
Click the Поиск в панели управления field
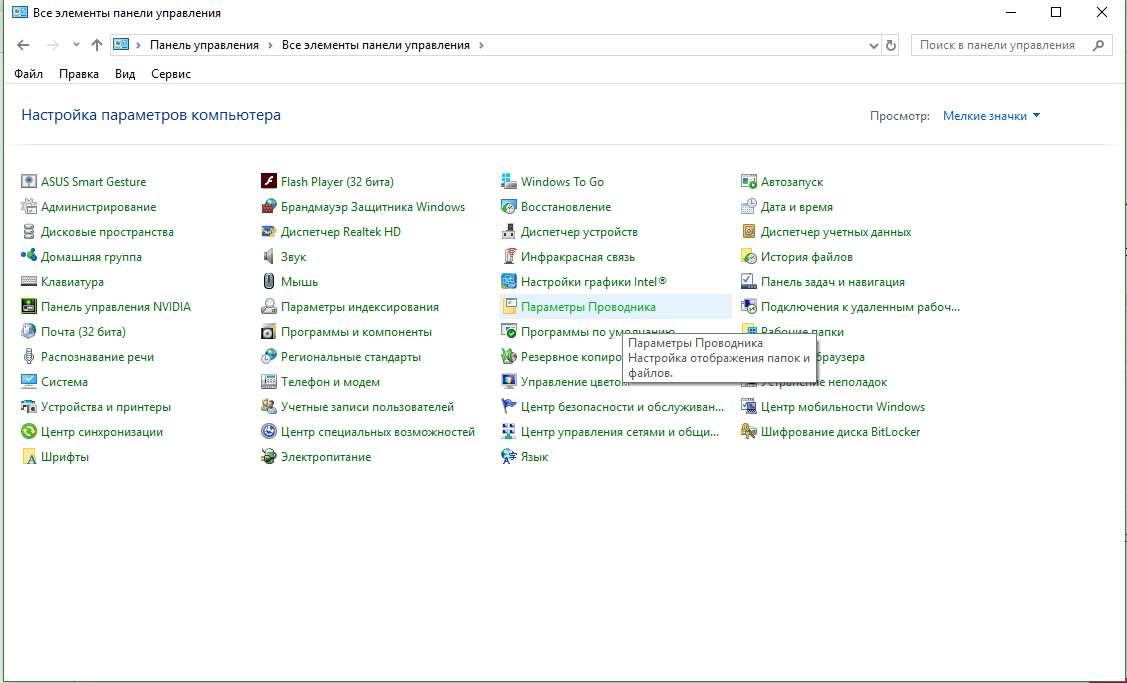point(1011,45)
